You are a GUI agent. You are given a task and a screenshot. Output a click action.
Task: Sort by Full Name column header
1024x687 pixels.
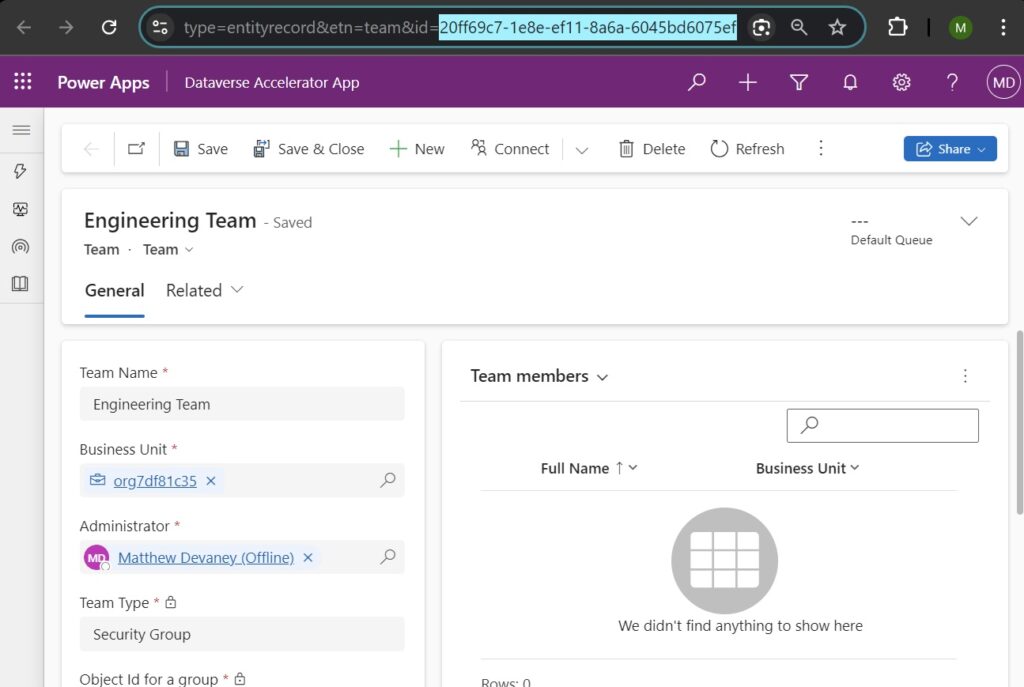[589, 468]
